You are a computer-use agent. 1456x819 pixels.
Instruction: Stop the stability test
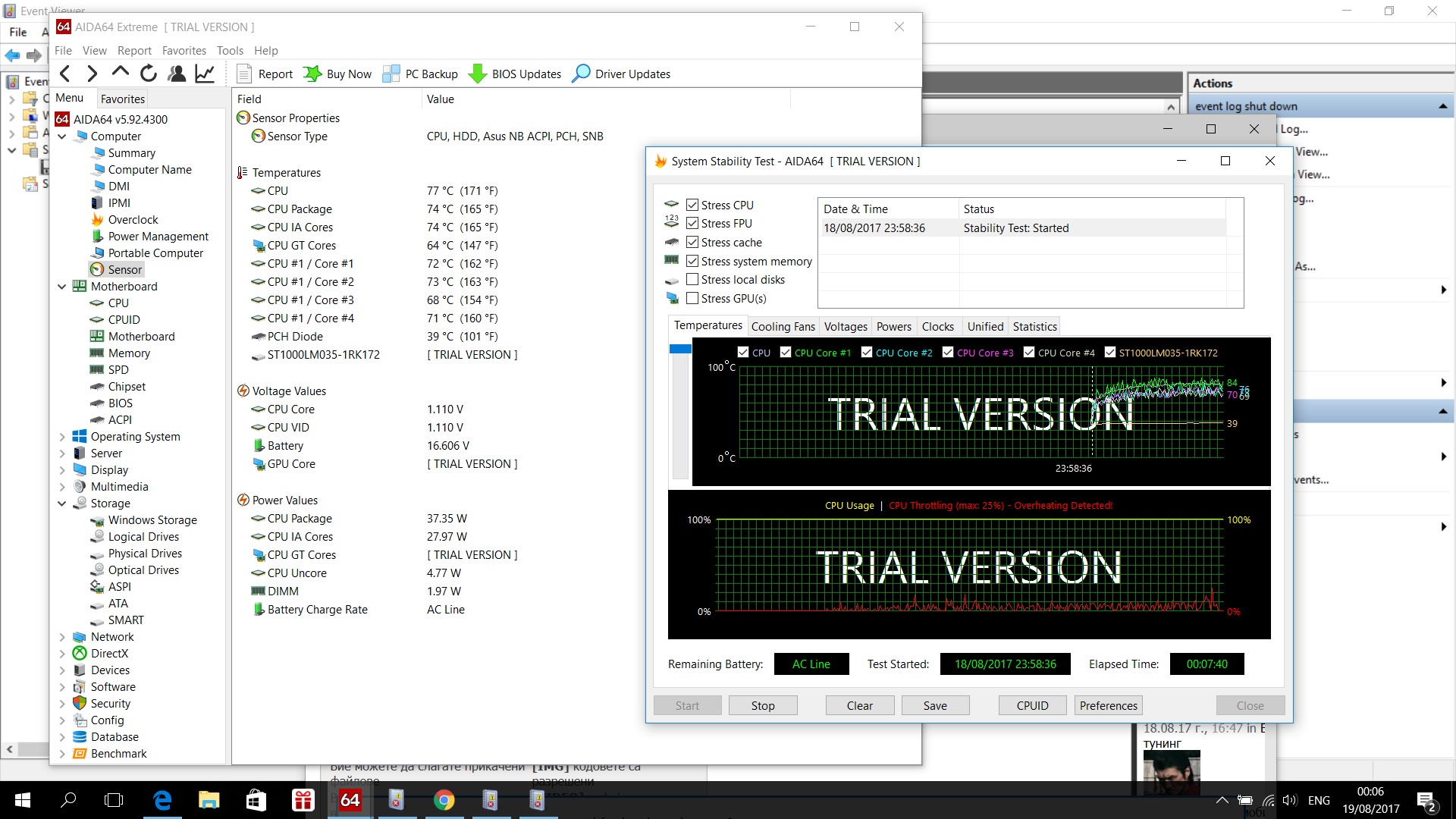762,705
